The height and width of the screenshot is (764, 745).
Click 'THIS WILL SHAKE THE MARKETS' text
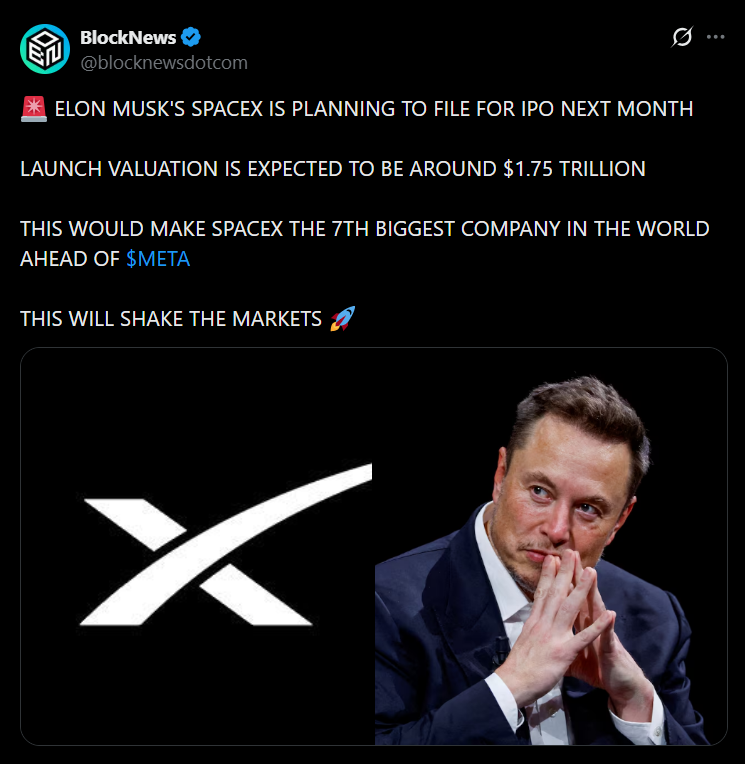[171, 319]
